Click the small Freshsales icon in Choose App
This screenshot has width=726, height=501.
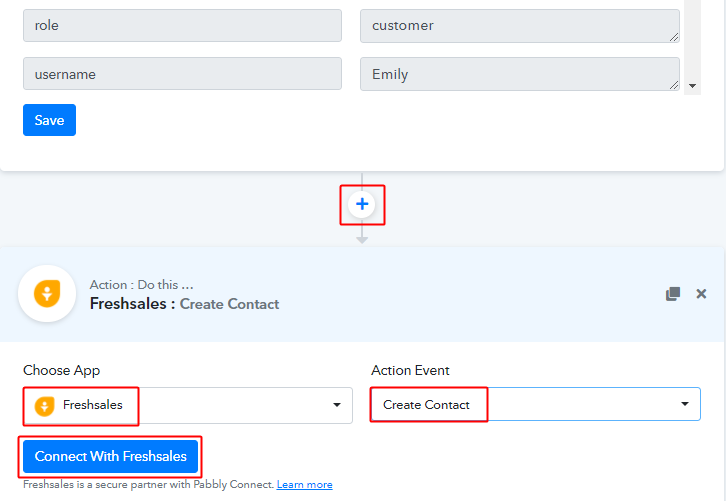(44, 405)
